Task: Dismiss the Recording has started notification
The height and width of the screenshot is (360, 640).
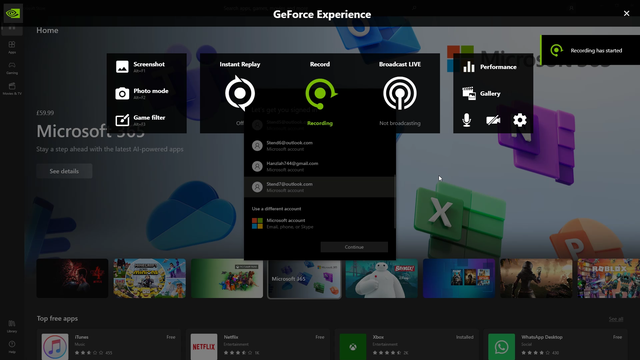Action: [591, 50]
